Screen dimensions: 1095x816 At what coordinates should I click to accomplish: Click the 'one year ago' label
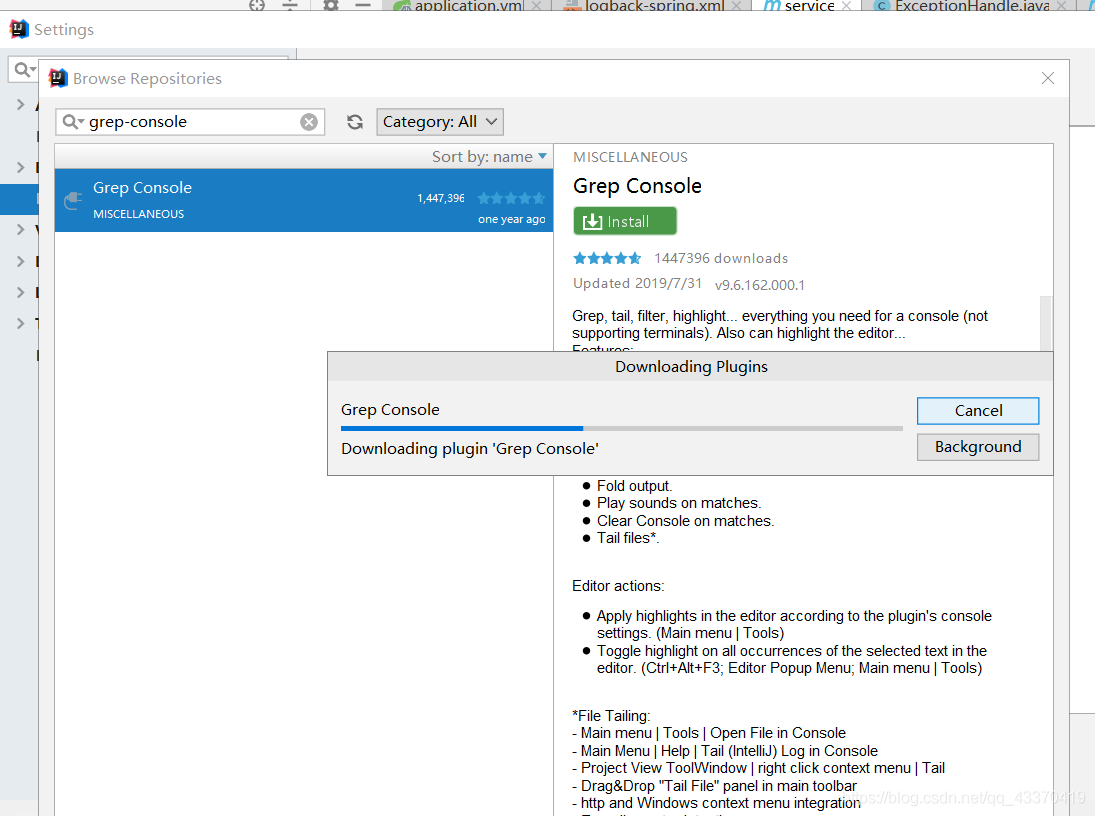[x=511, y=219]
